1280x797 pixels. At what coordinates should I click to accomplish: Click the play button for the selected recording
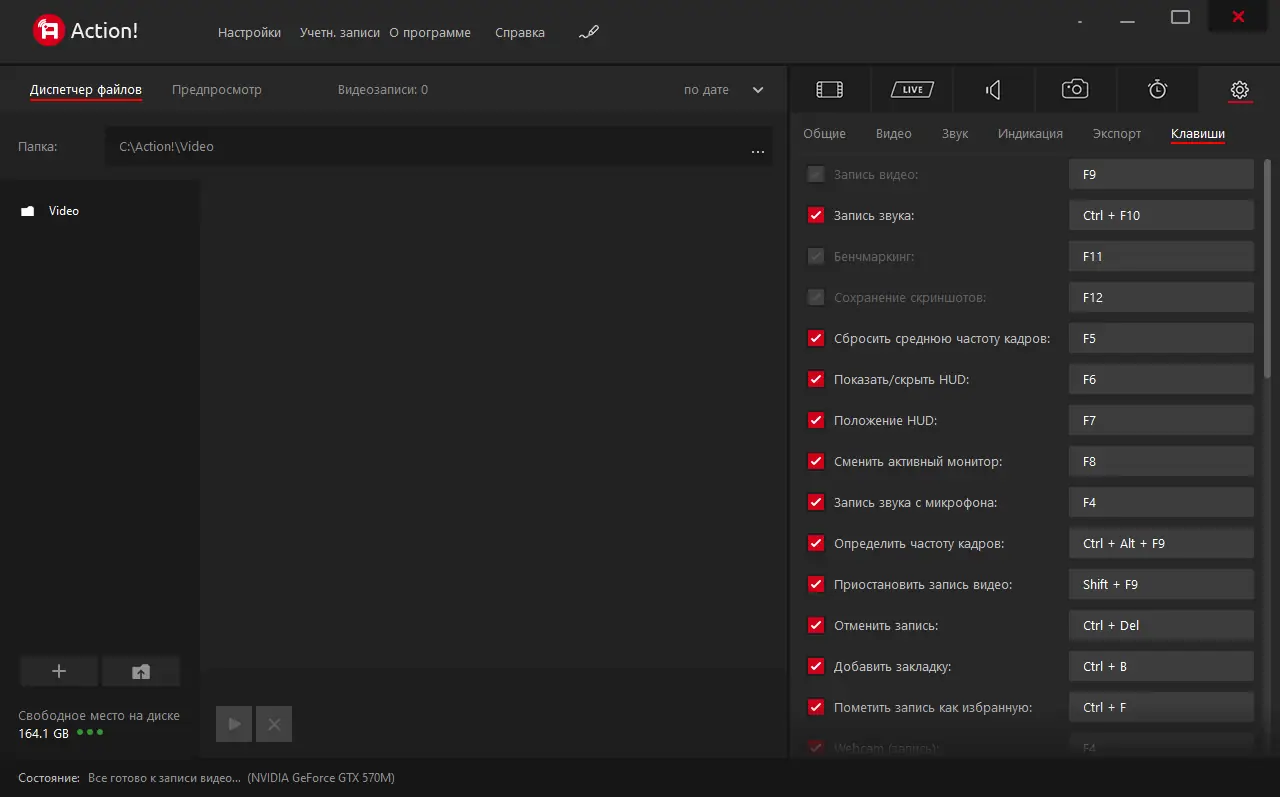coord(234,724)
